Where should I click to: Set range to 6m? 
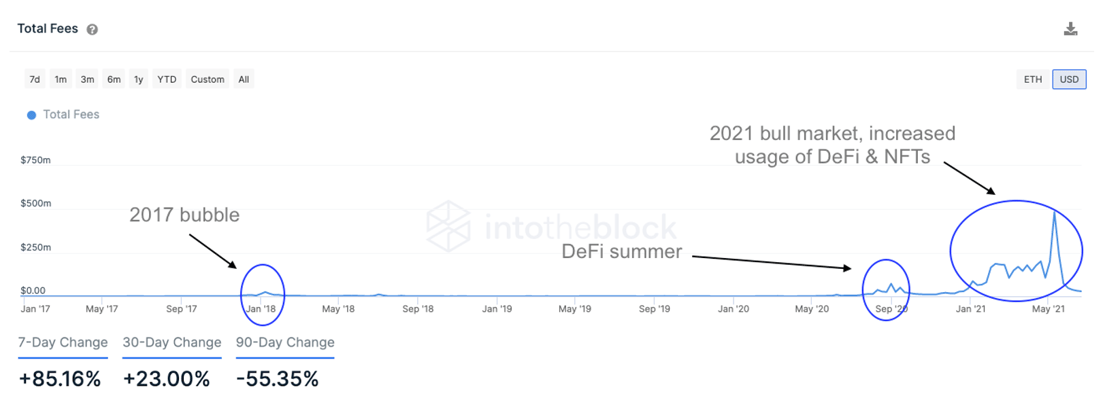[x=114, y=79]
